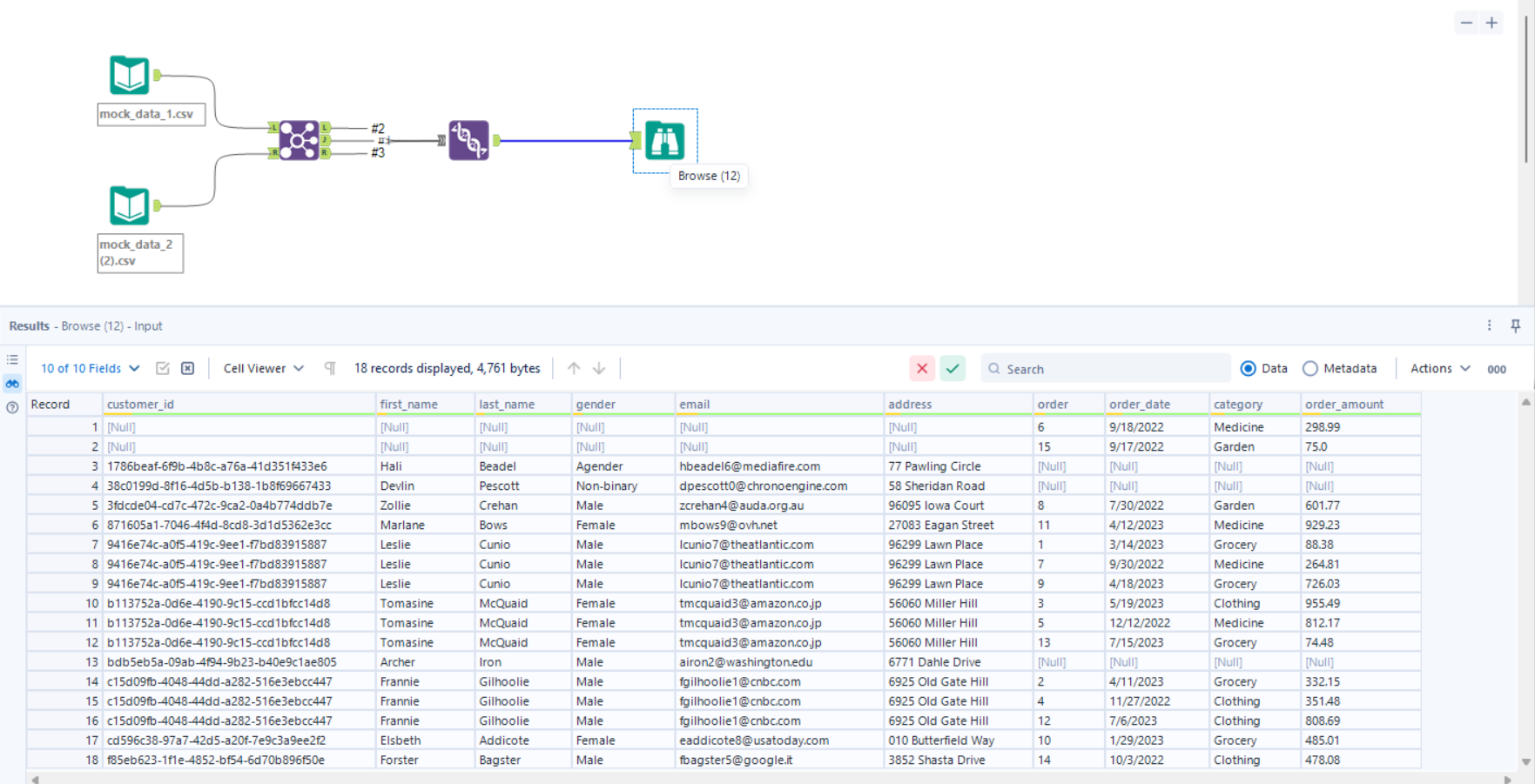
Task: Click the customer_id column header
Action: (140, 405)
